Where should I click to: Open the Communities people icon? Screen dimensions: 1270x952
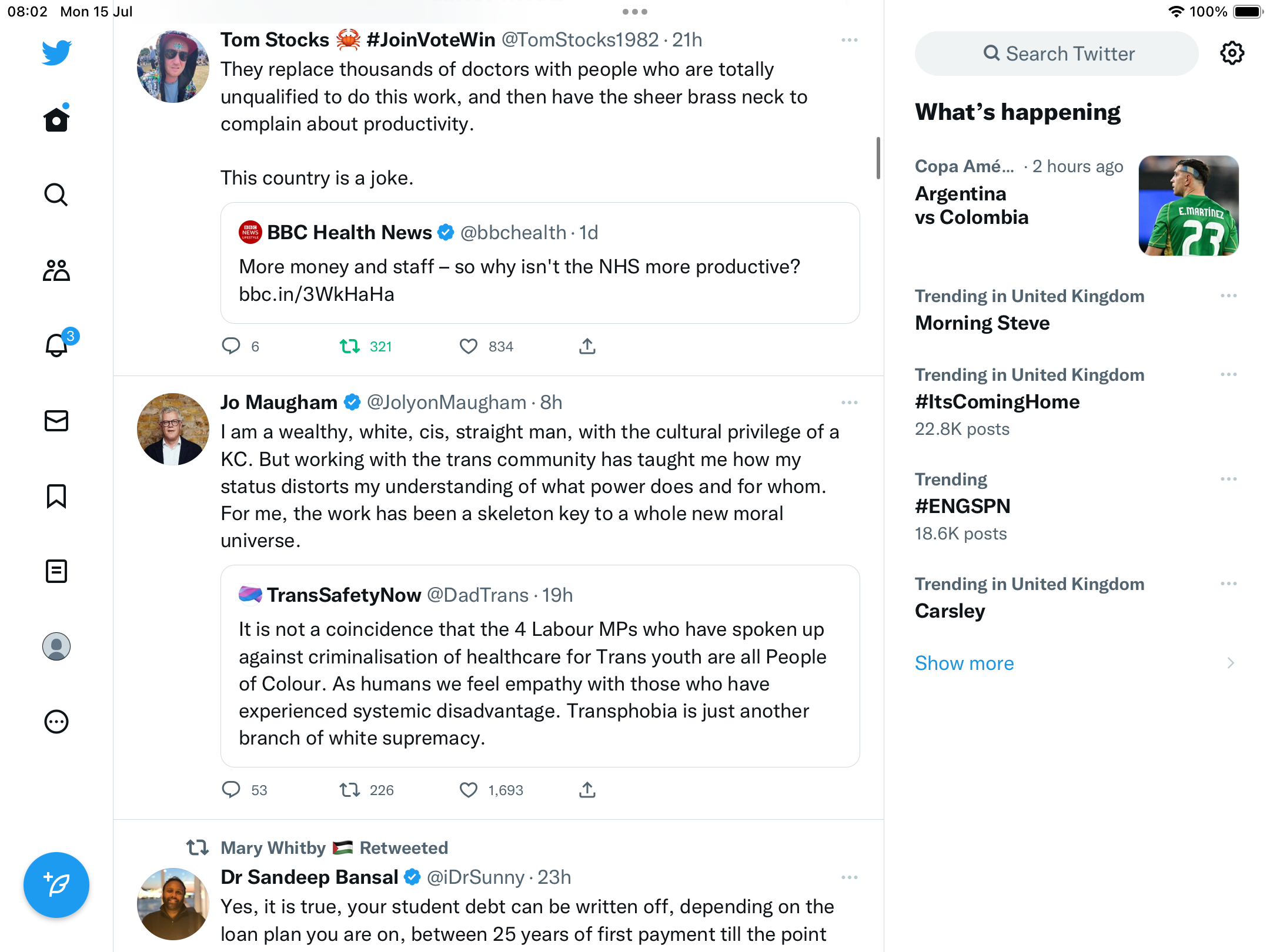click(x=56, y=270)
